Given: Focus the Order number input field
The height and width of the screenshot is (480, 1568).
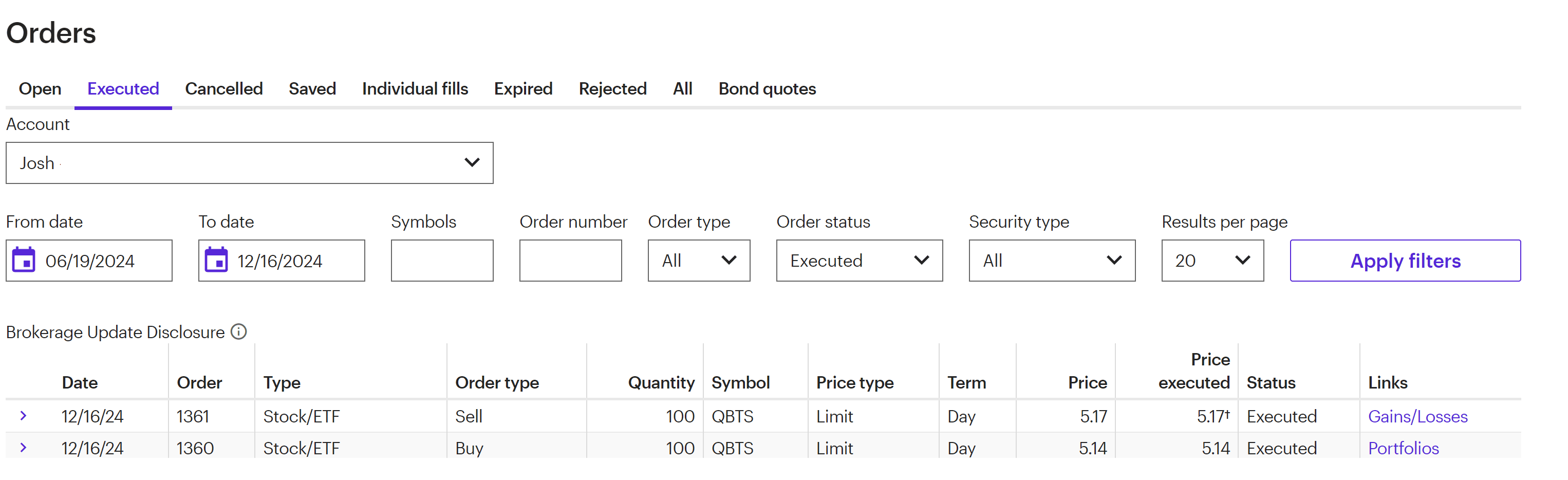Looking at the screenshot, I should pyautogui.click(x=570, y=260).
